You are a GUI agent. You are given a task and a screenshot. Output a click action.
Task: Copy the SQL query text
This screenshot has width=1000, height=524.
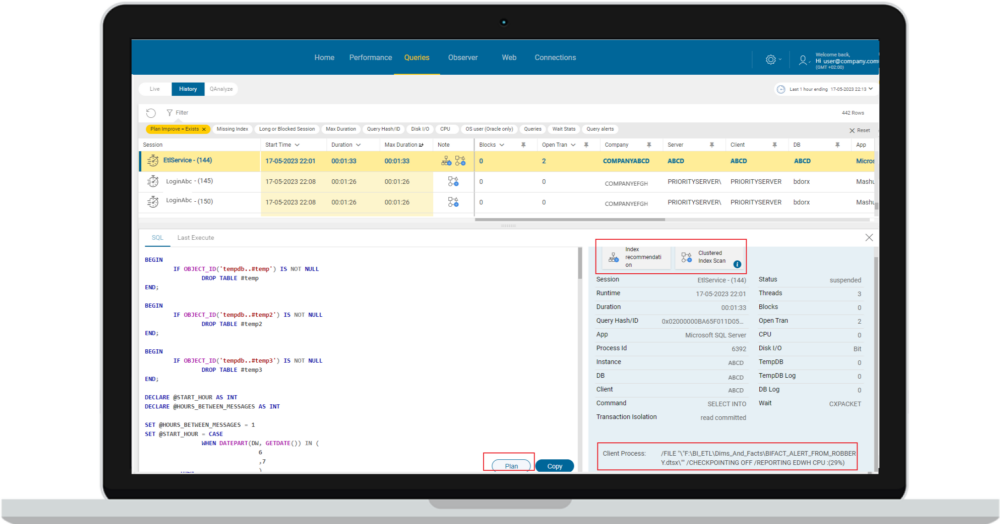coord(555,466)
